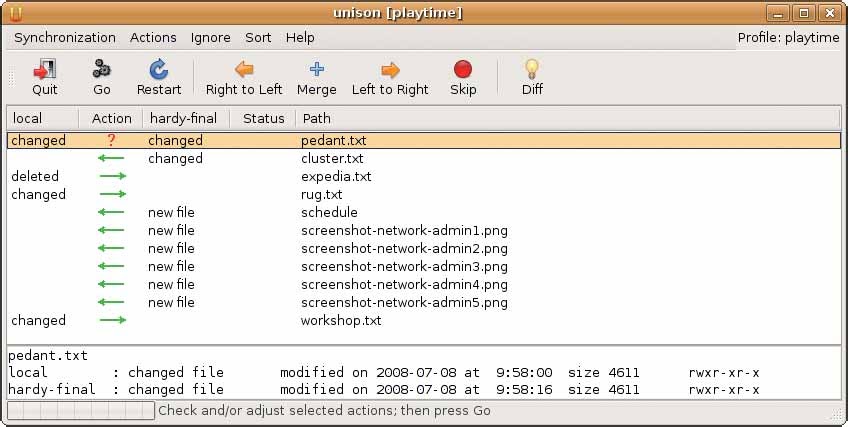
Task: Click the arrow for screenshot-network-admin2.png
Action: 111,248
